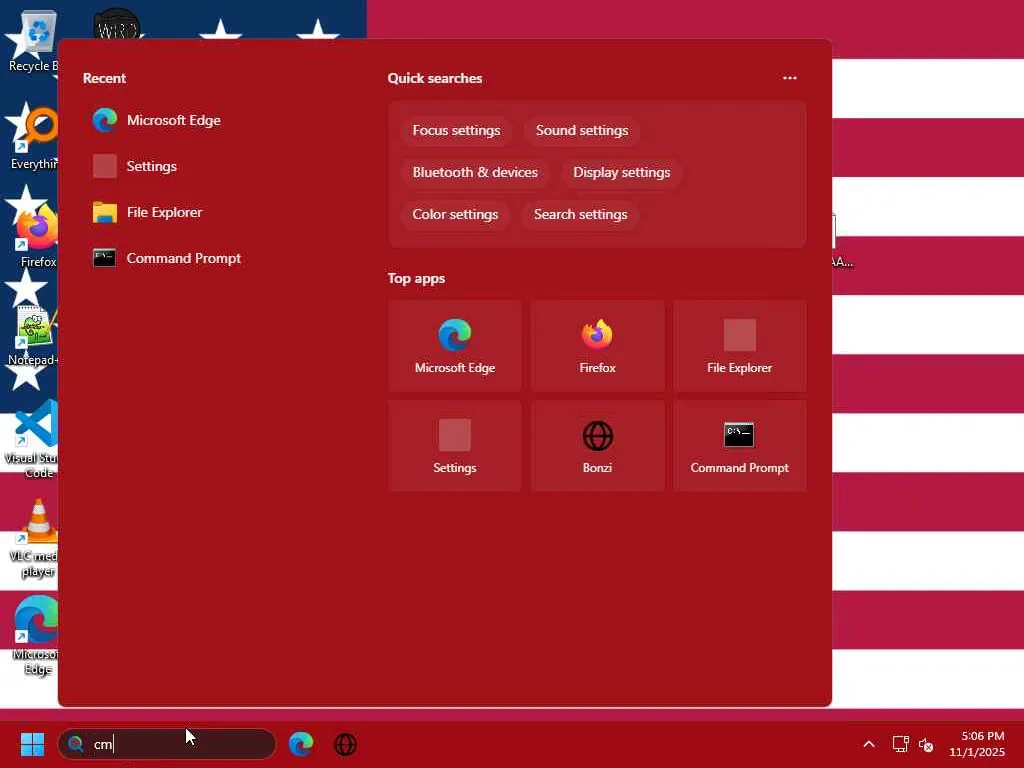
Task: Select VLC media player desktop shortcut
Action: 34,538
